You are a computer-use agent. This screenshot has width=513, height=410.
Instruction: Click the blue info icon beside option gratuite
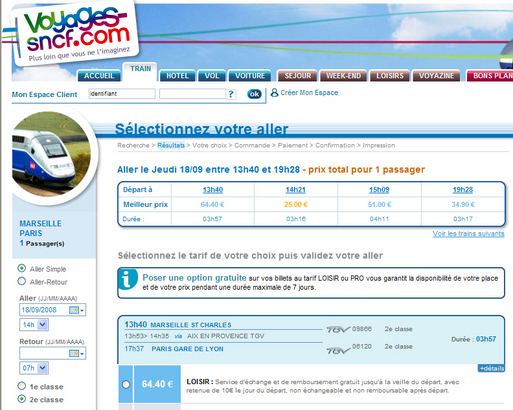coord(128,279)
